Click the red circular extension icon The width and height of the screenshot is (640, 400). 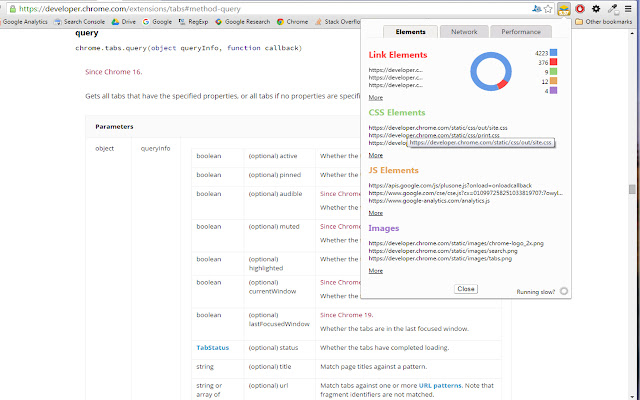pyautogui.click(x=580, y=8)
